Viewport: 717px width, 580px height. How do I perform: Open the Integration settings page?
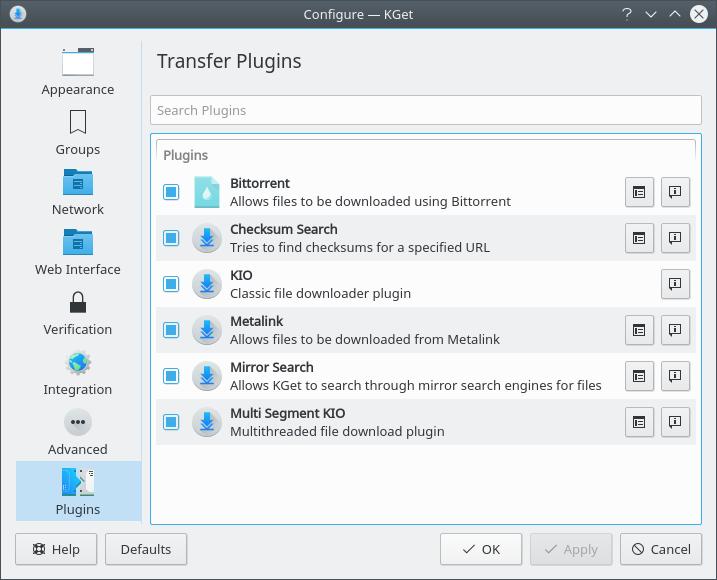(78, 371)
